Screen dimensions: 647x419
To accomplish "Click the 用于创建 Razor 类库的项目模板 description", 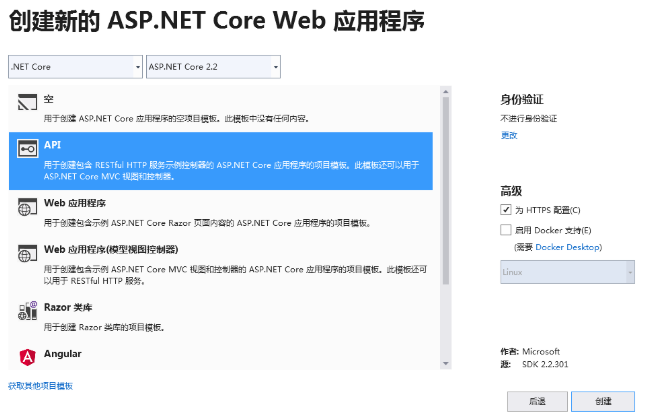I will [x=104, y=327].
